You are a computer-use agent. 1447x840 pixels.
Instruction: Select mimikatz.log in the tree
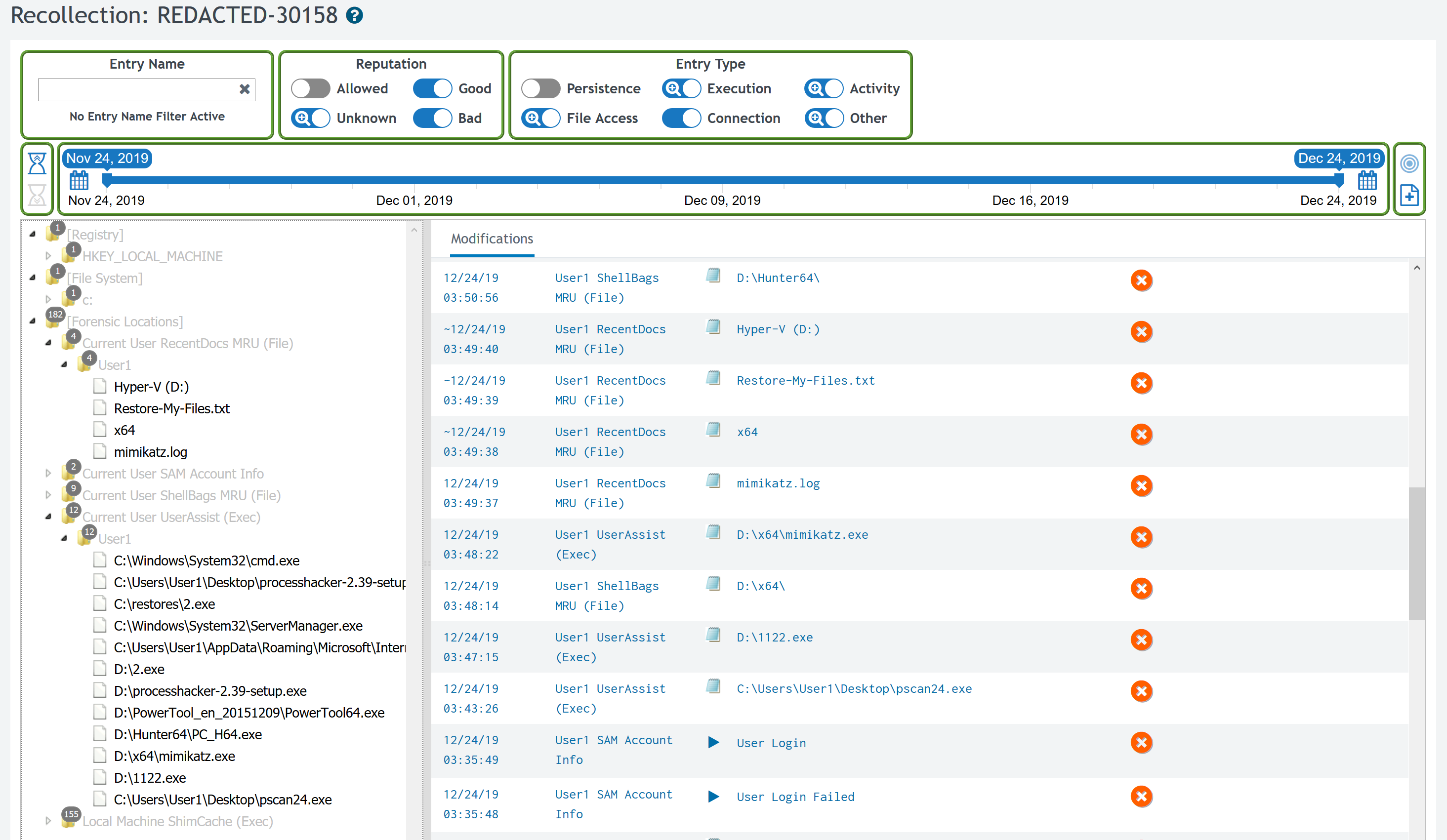point(151,452)
